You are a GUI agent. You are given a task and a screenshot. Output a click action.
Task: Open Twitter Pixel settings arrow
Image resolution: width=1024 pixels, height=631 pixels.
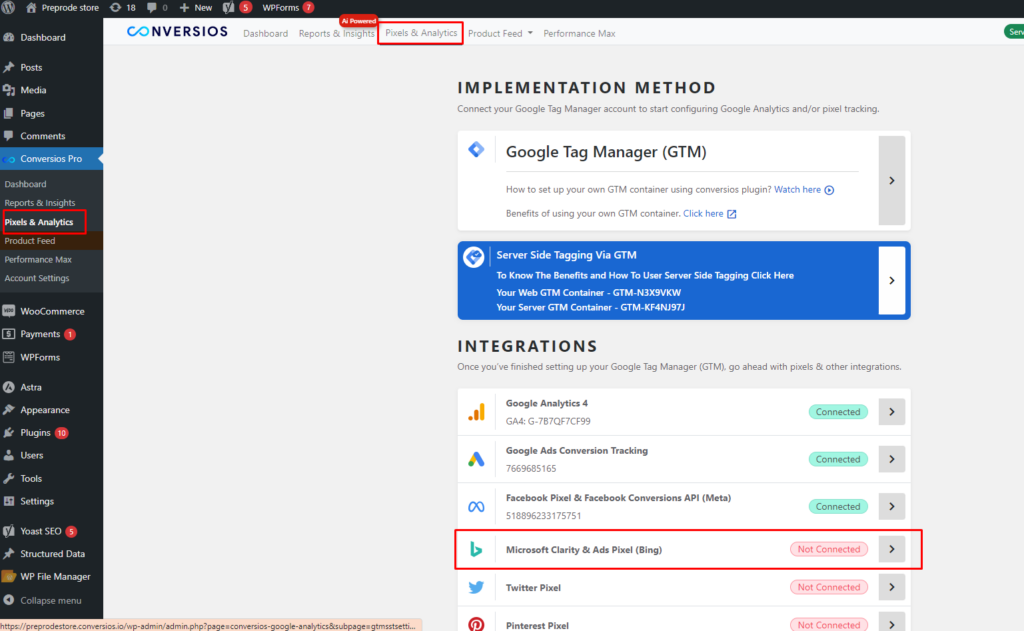(x=891, y=587)
